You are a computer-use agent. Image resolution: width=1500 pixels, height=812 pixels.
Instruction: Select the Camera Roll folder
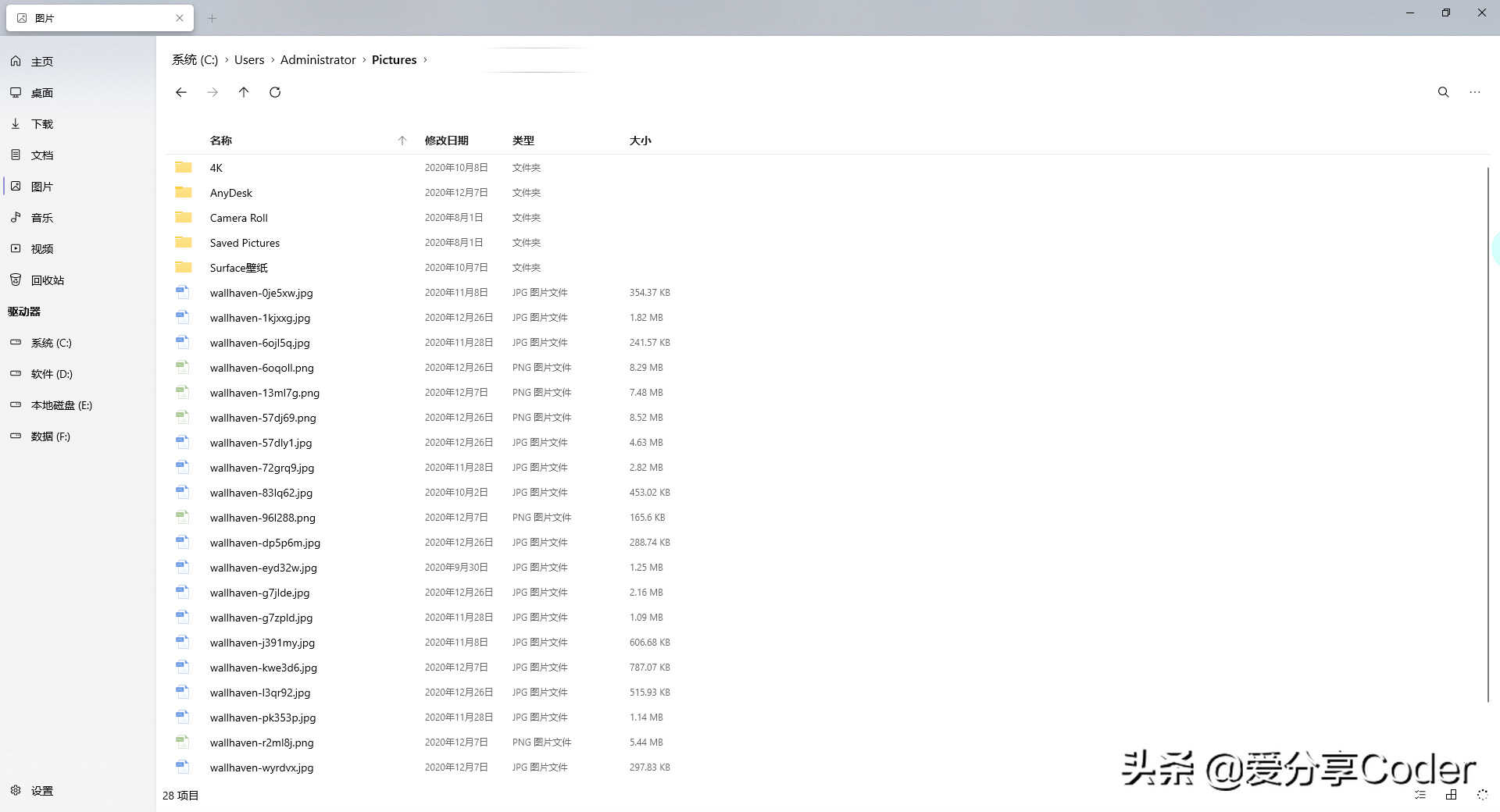click(238, 218)
